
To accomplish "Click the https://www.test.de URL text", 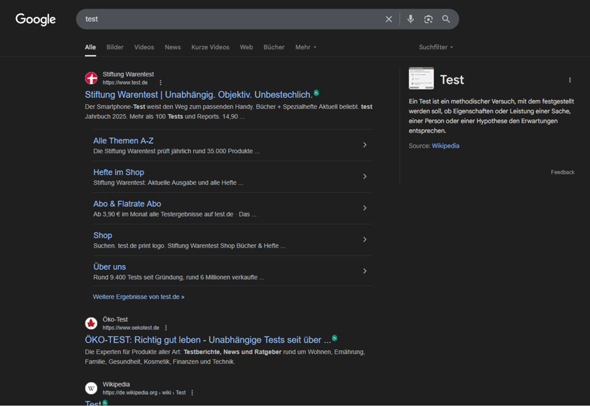I will pos(125,83).
